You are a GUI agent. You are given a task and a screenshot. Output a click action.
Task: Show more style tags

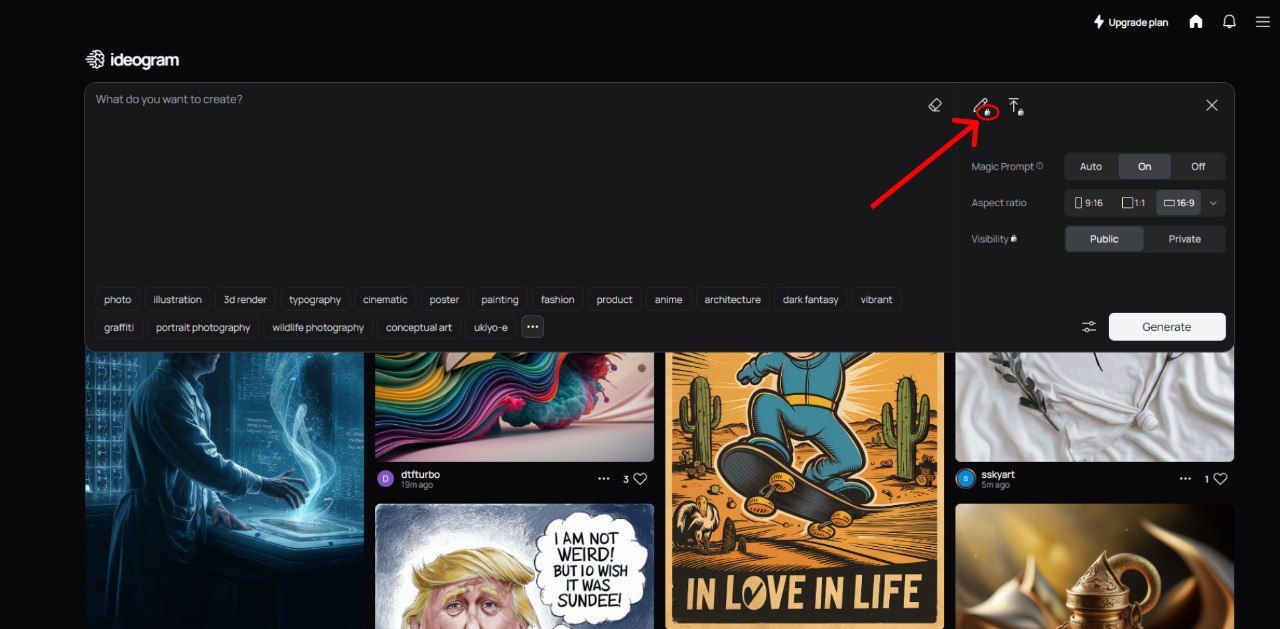tap(532, 327)
